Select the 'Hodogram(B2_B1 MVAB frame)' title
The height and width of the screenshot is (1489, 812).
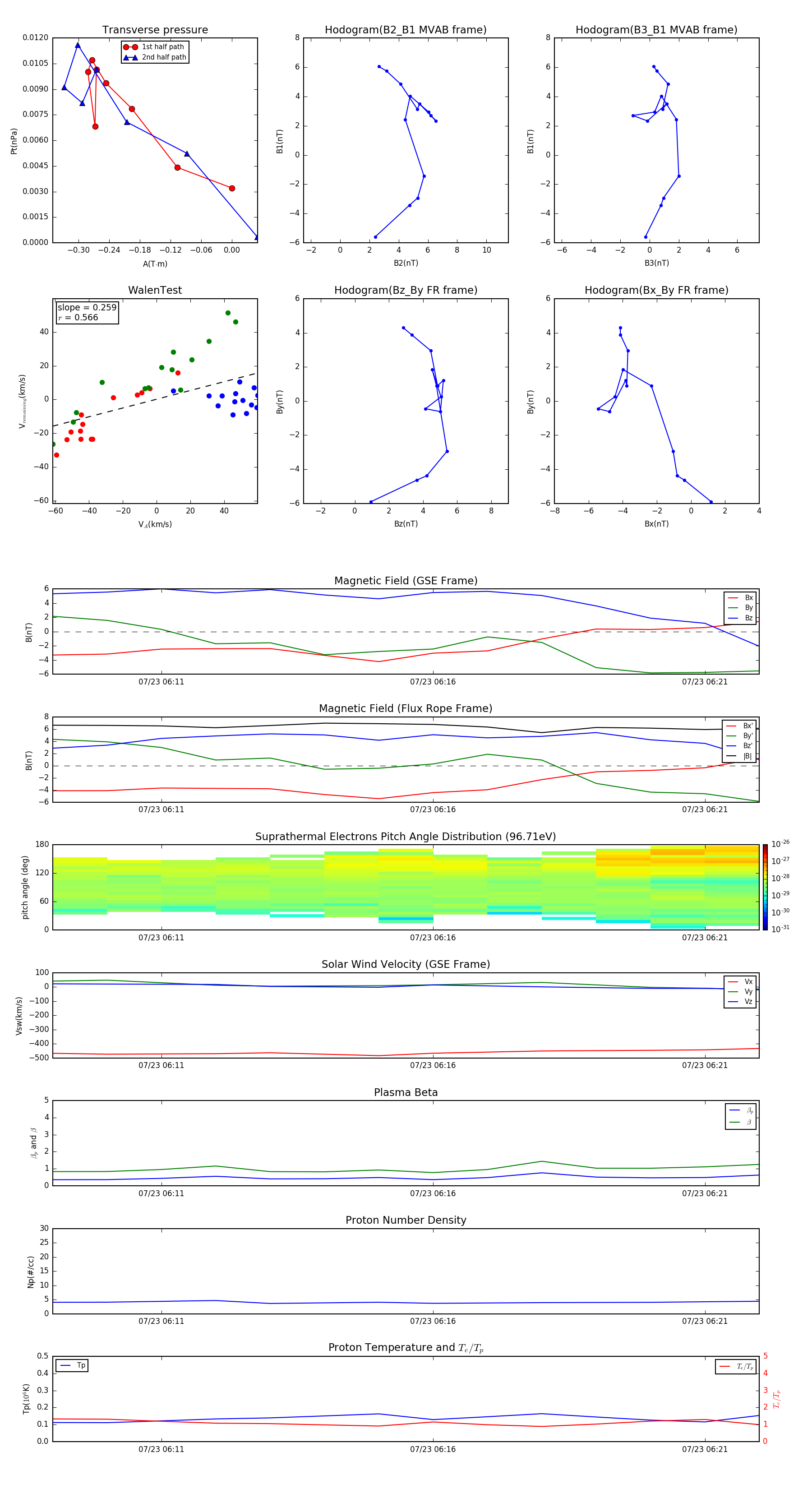click(406, 30)
